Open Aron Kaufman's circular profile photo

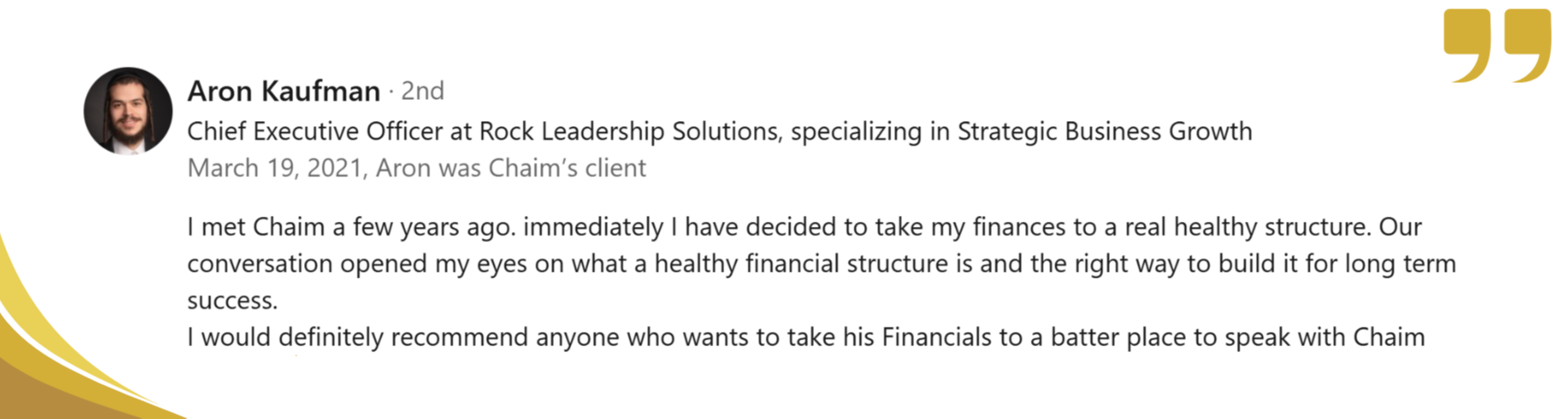(x=128, y=111)
